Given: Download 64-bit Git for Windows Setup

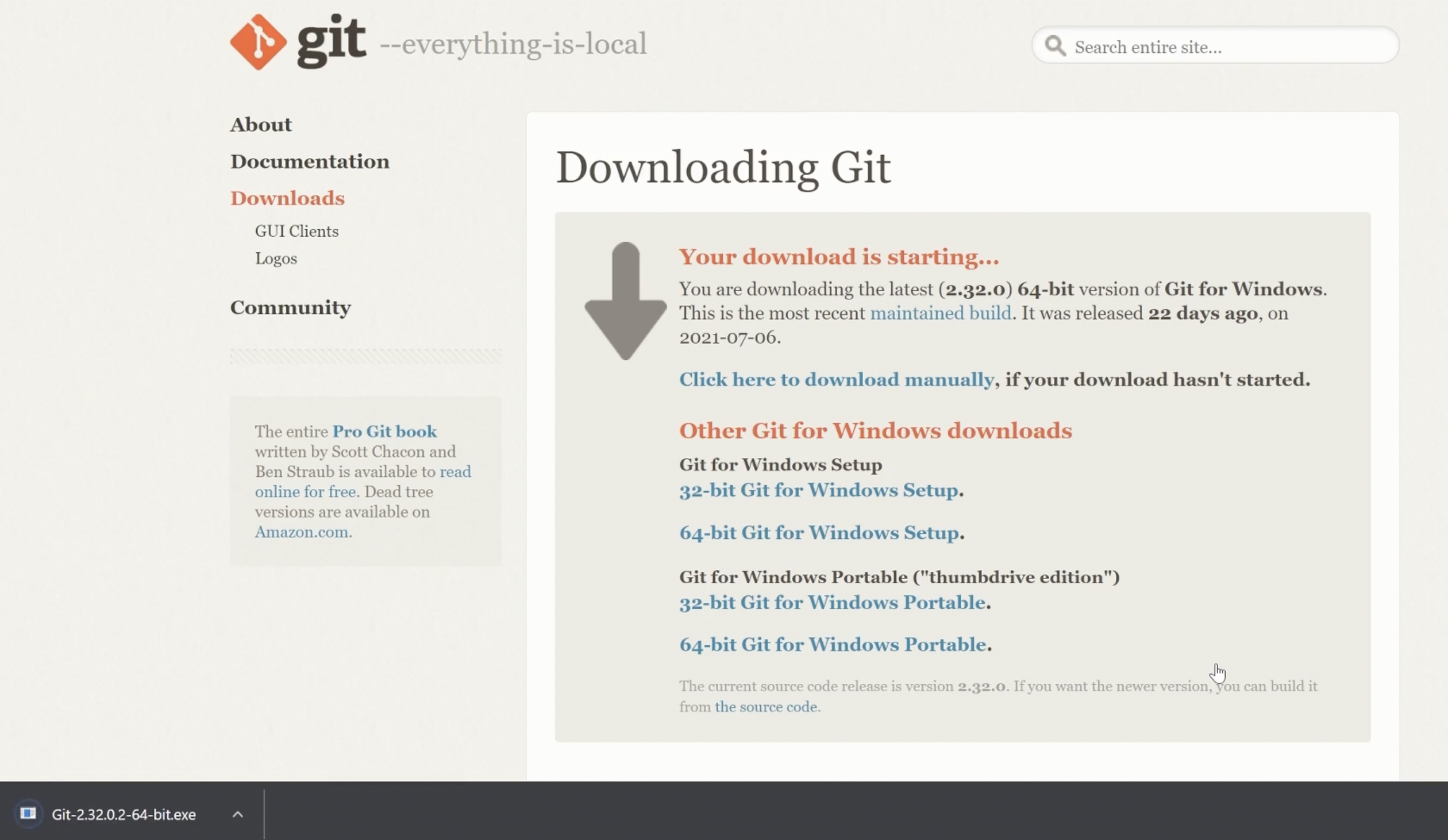Looking at the screenshot, I should click(819, 533).
